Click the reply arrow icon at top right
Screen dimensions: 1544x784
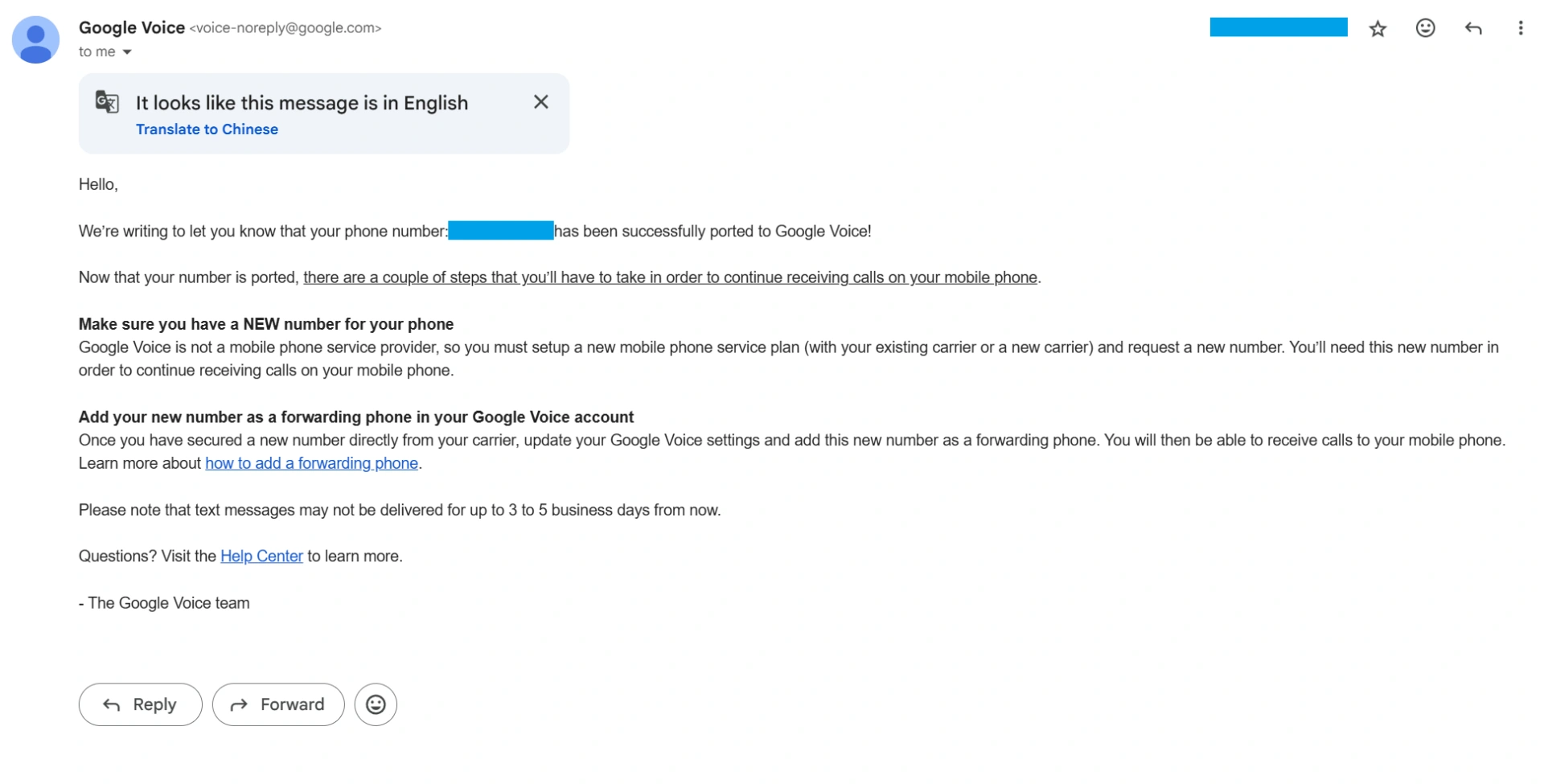(x=1472, y=28)
